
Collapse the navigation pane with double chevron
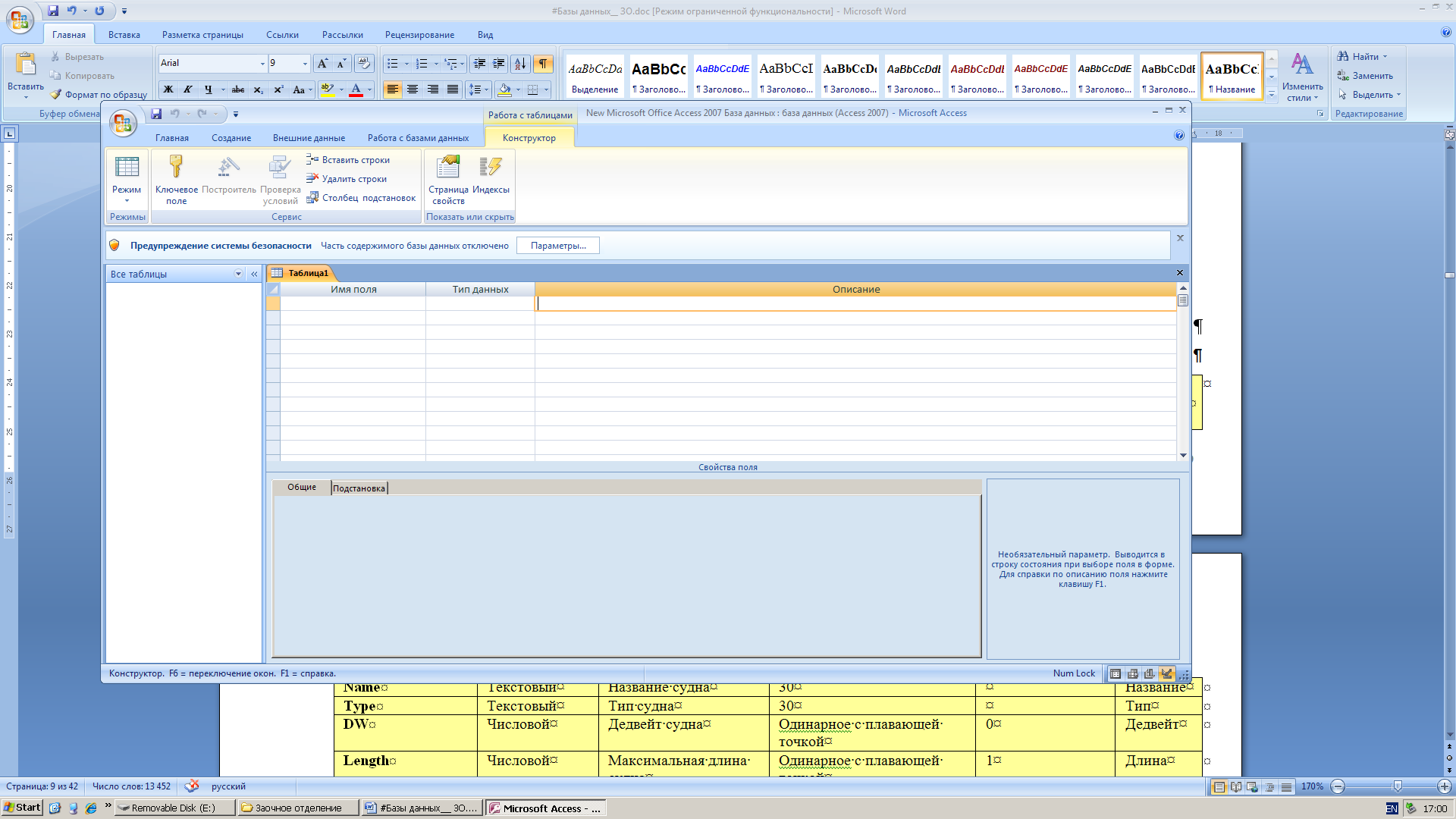254,274
